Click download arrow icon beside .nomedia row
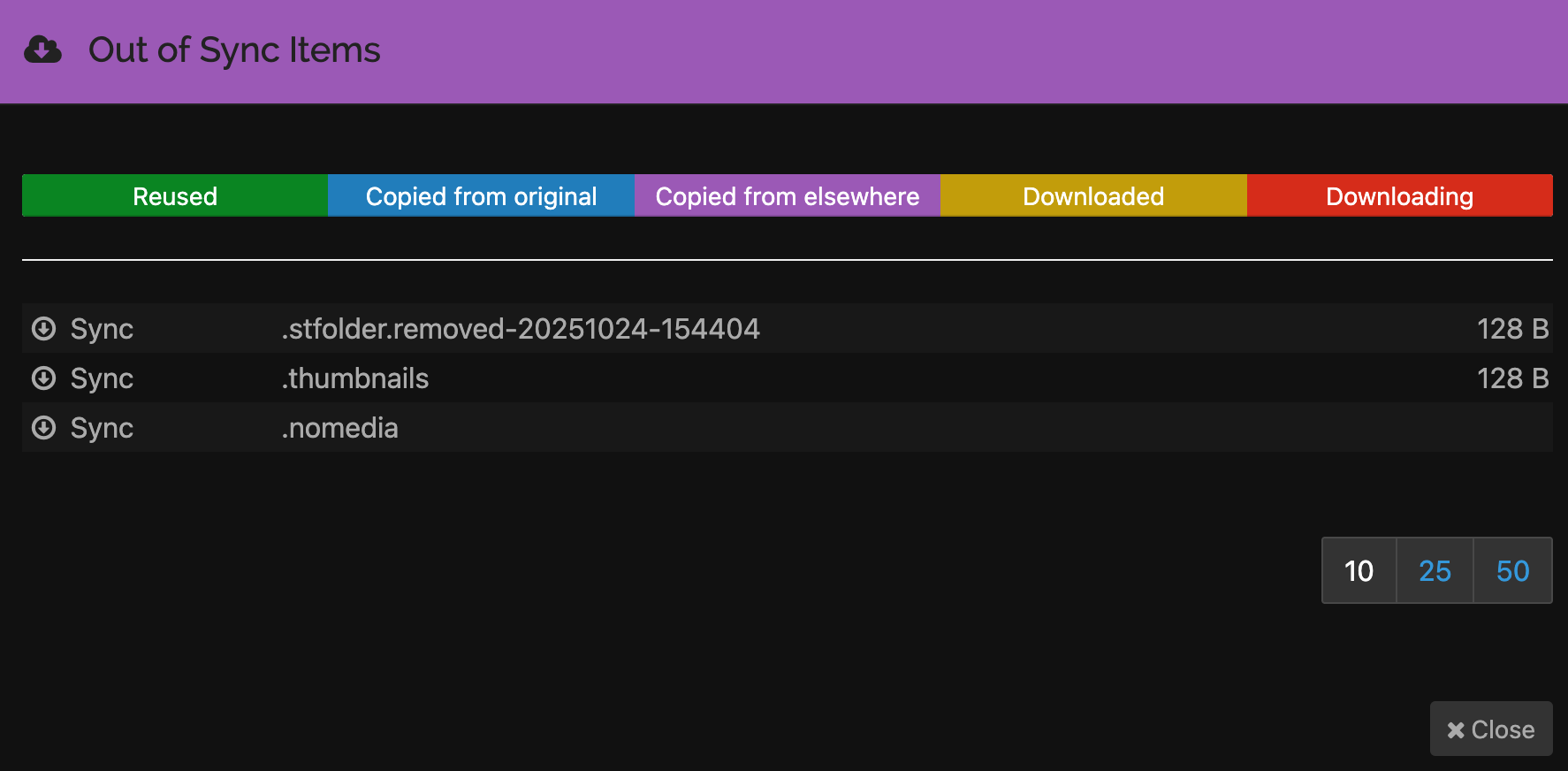 [43, 428]
